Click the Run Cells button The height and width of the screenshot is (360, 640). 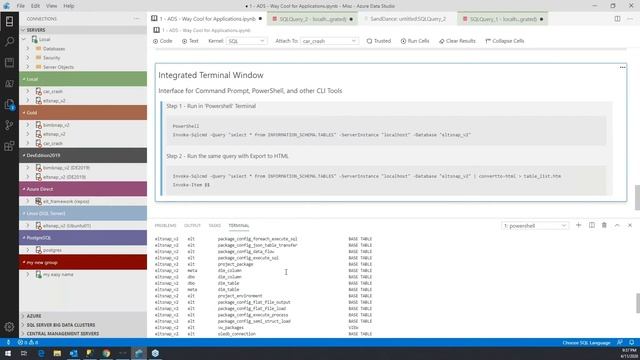pyautogui.click(x=415, y=41)
